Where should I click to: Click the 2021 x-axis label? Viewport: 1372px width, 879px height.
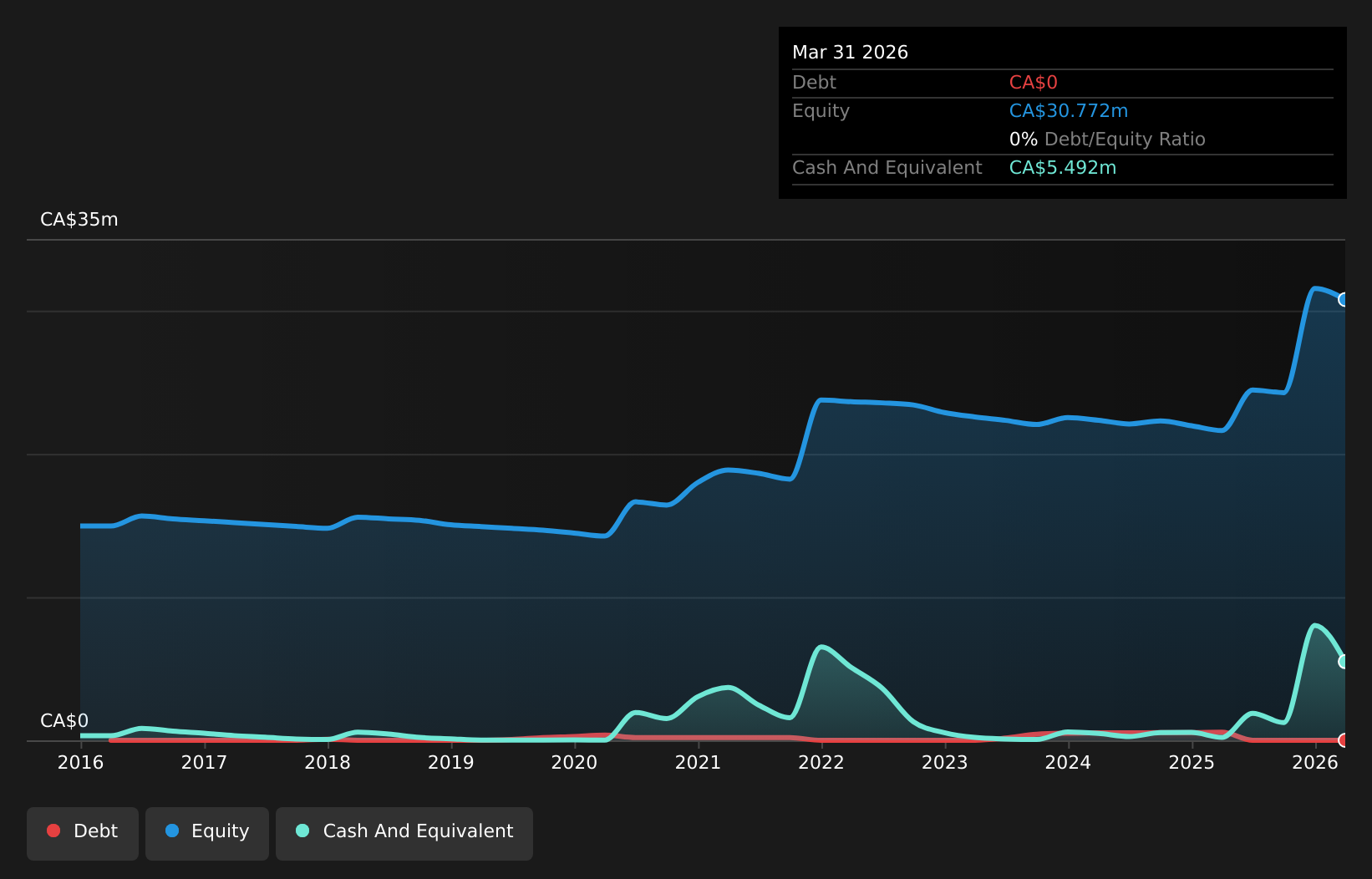point(698,763)
